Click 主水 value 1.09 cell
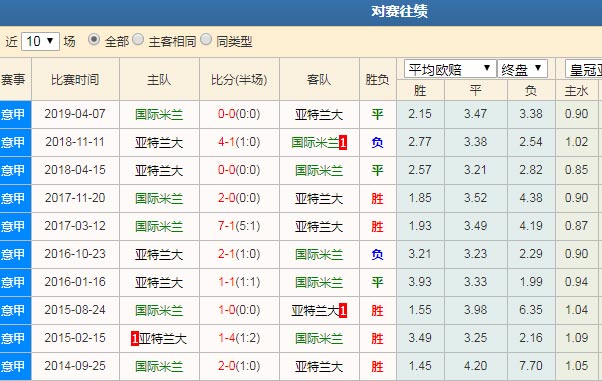Screen dimensions: 602x381 [x=577, y=338]
